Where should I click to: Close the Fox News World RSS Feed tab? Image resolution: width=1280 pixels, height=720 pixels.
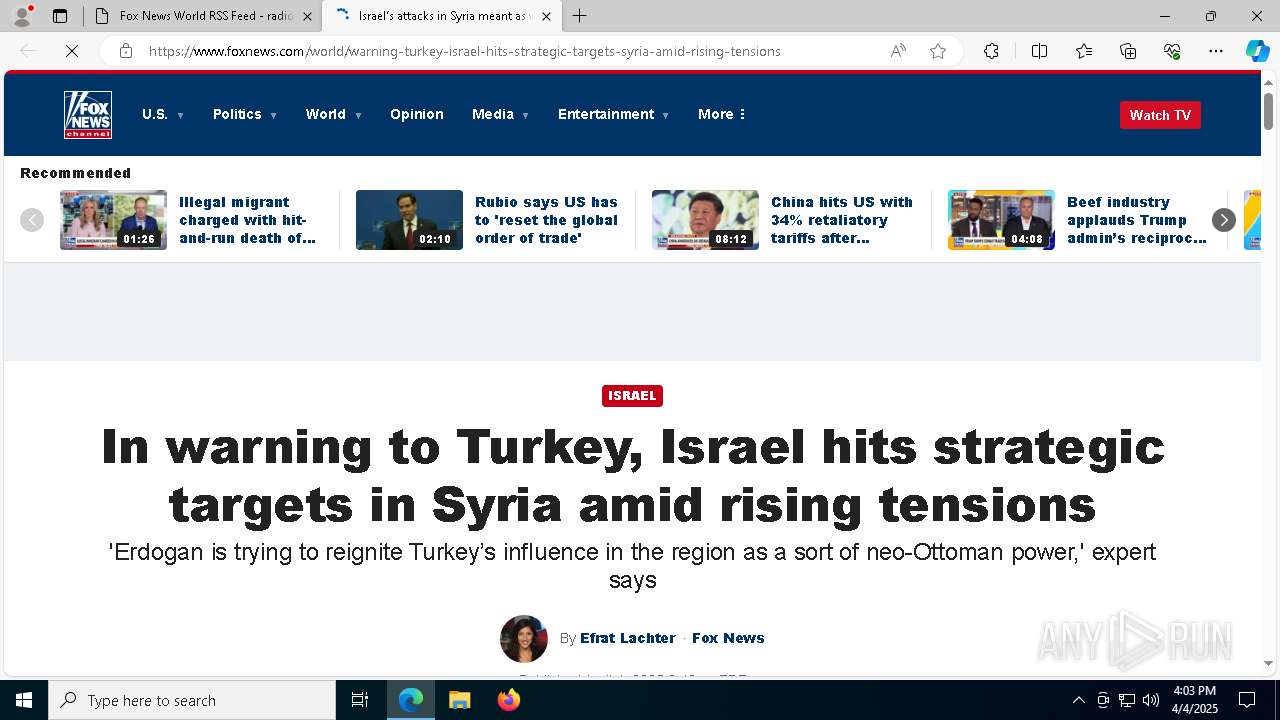click(x=307, y=16)
